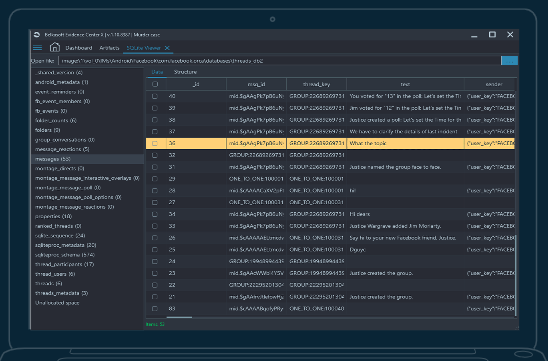Click the 'What the topic' text cell
Viewport: 548px width, 361px height.
405,143
